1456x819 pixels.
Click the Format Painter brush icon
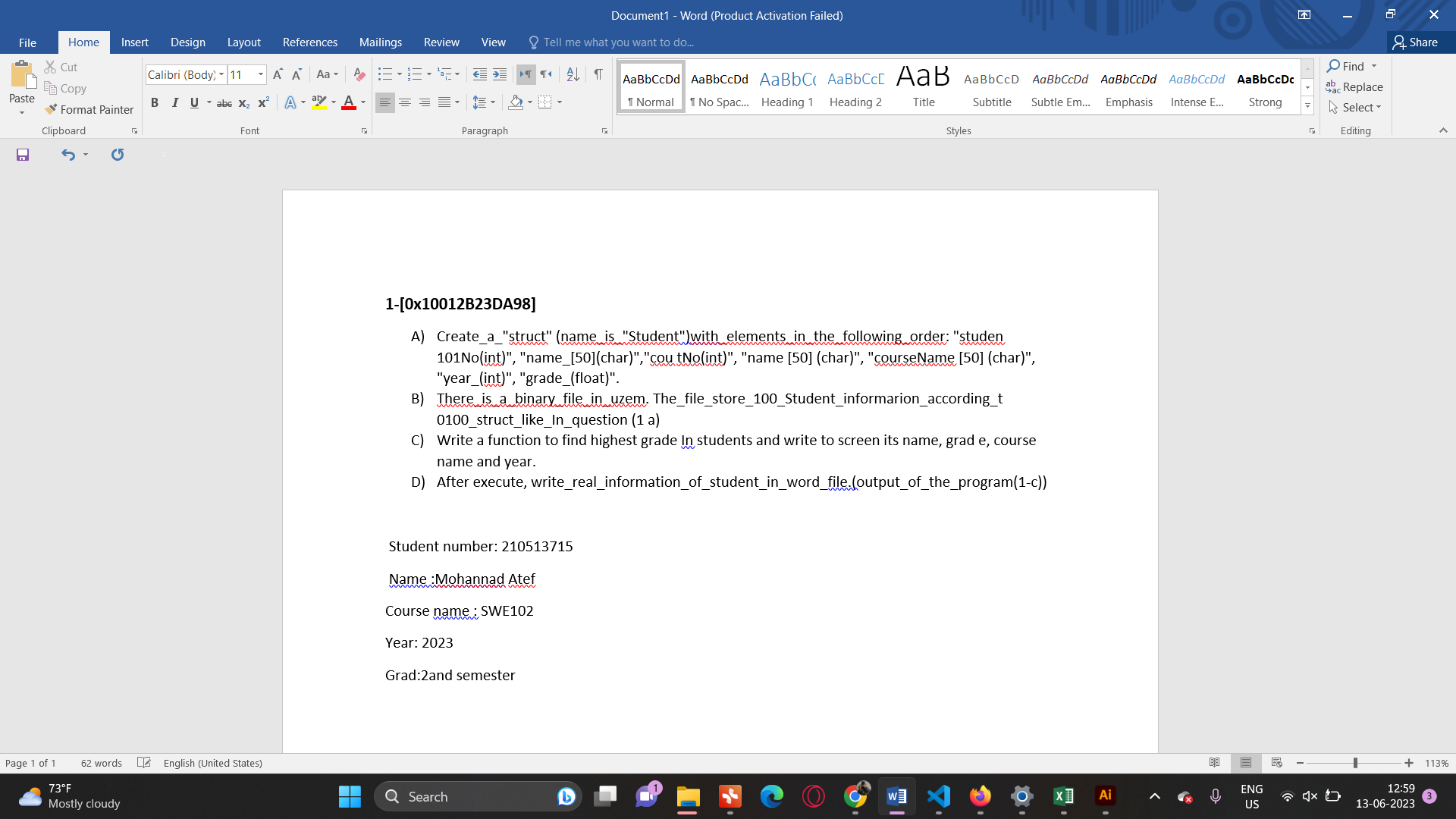(51, 109)
